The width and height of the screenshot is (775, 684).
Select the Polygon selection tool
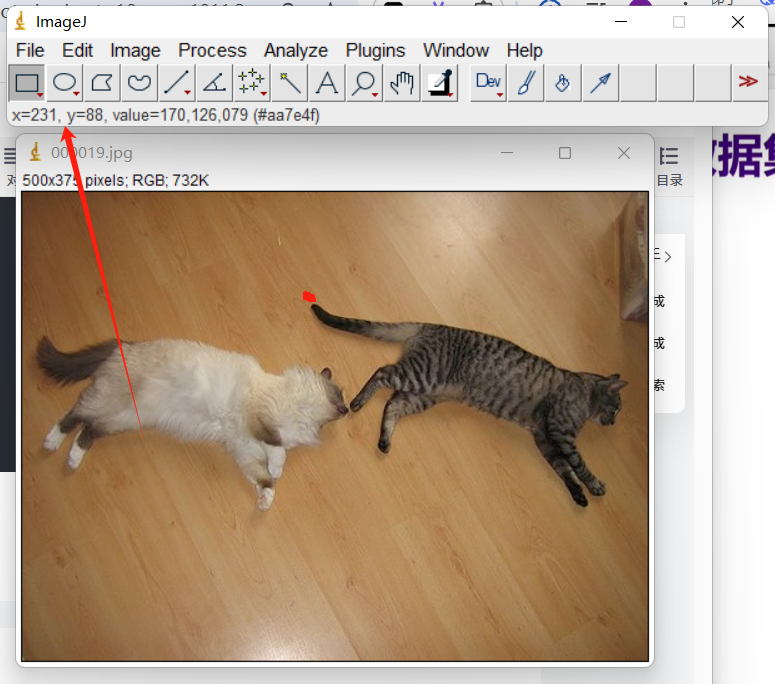pos(102,83)
